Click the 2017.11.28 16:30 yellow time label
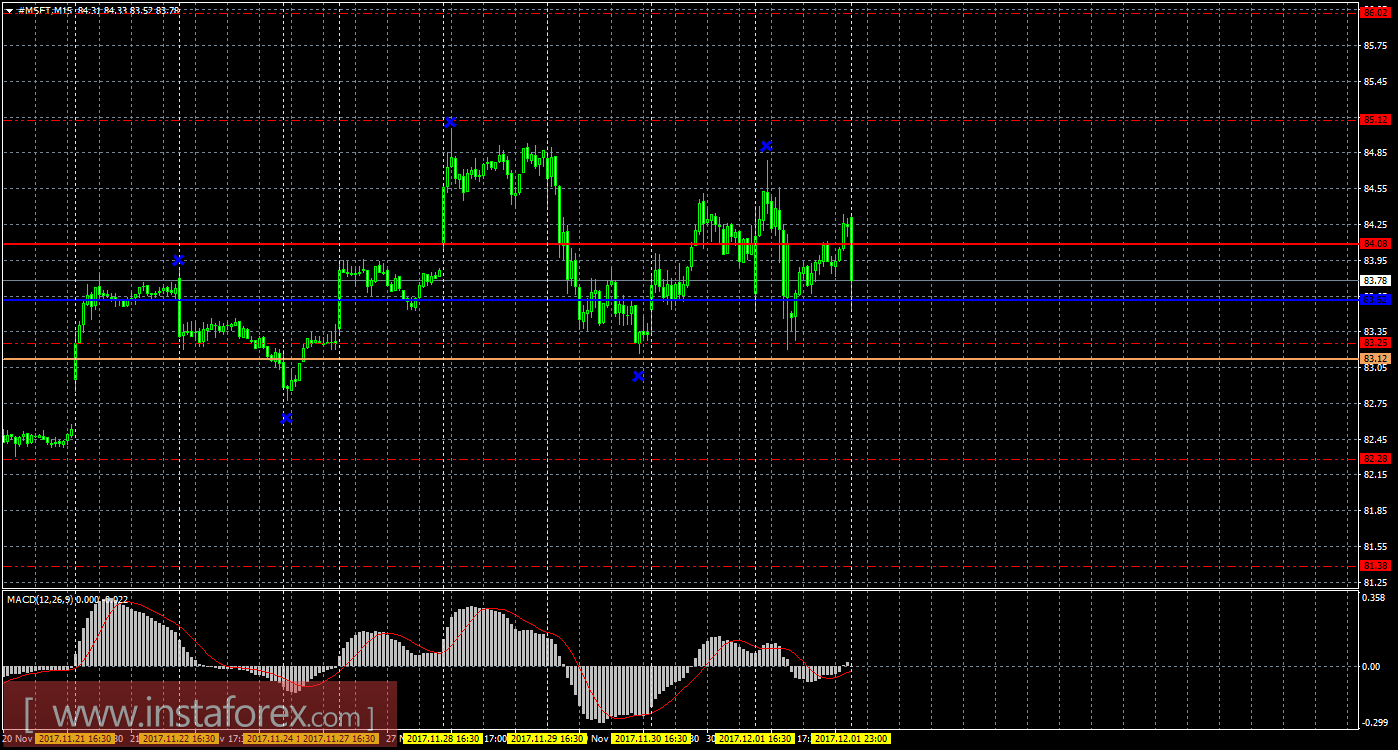 click(442, 739)
